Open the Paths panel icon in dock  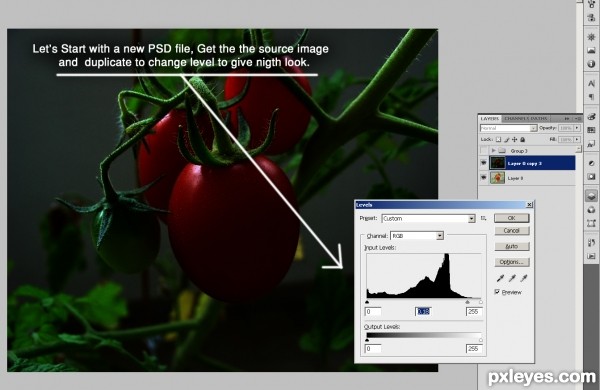[591, 223]
